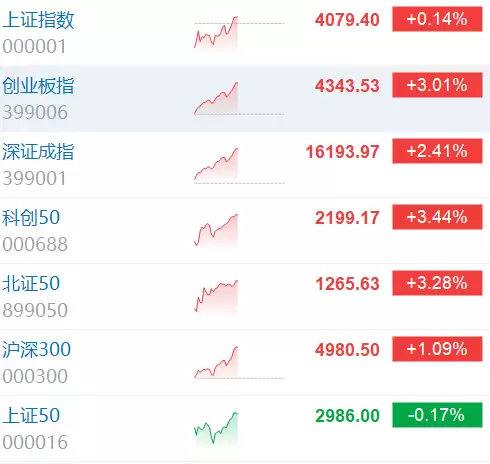Screen dimensions: 490x464
Task: Click the 4980.50 price of 沪深300
Action: tap(347, 350)
